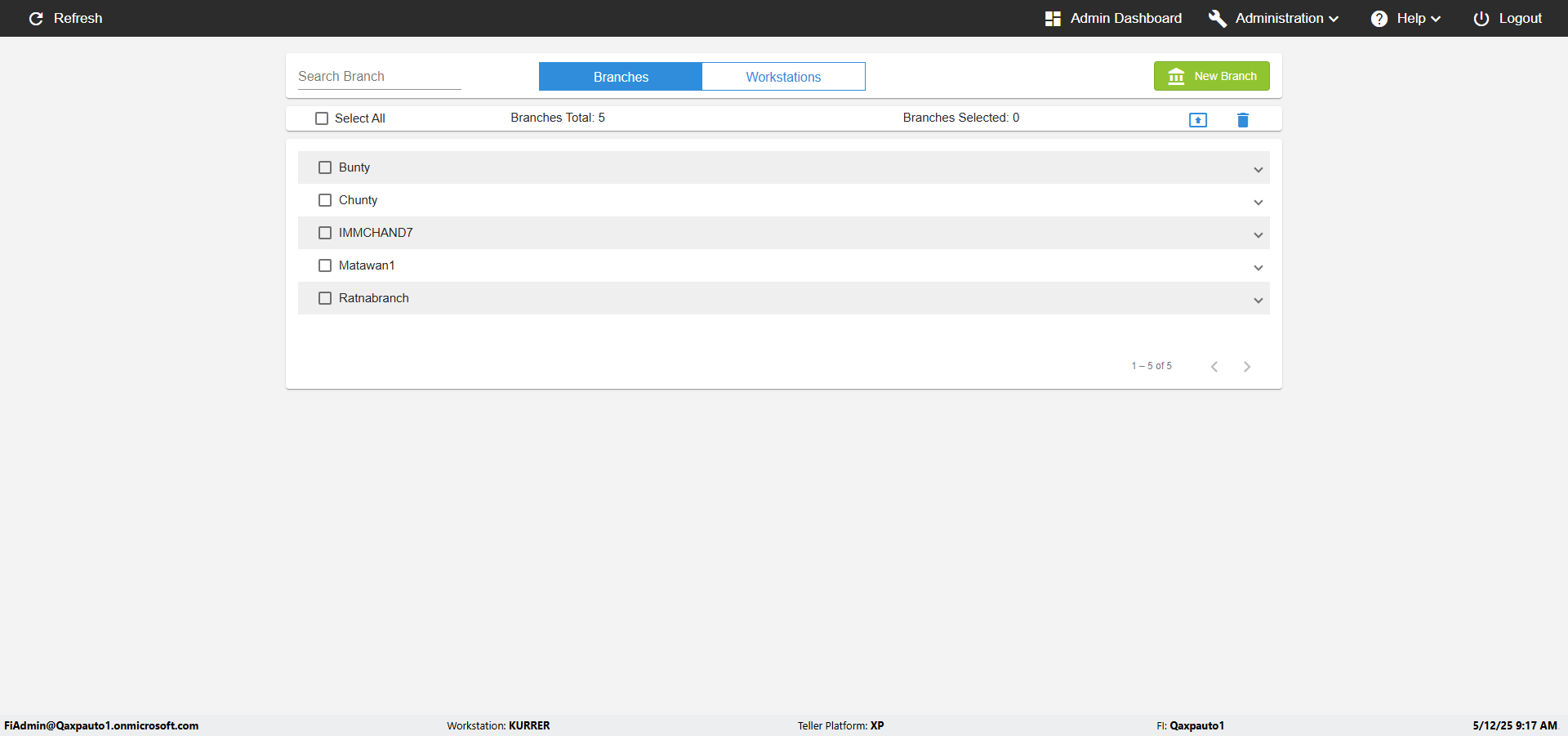Screen dimensions: 1568x736
Task: Expand the Matawan1 row chevron
Action: click(x=1258, y=268)
